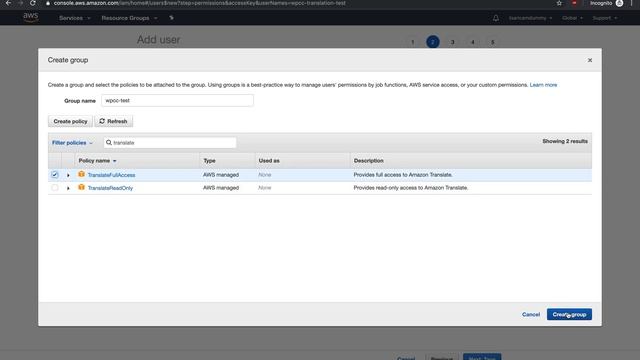The width and height of the screenshot is (640, 360).
Task: Open the account name dropdown
Action: [530, 18]
